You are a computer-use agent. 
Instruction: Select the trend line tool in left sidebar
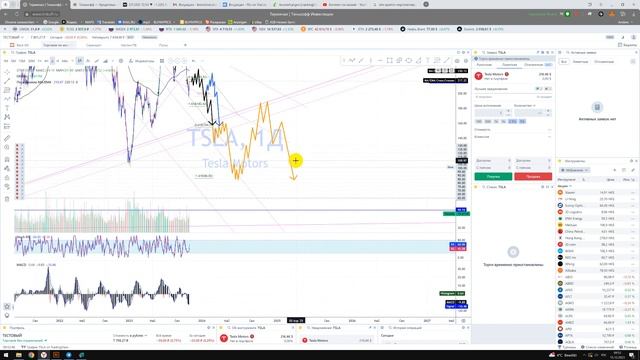7,81
